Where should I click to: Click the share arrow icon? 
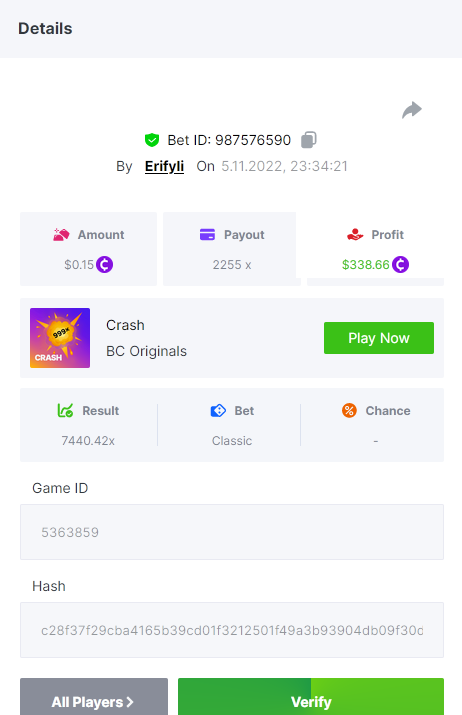[412, 110]
